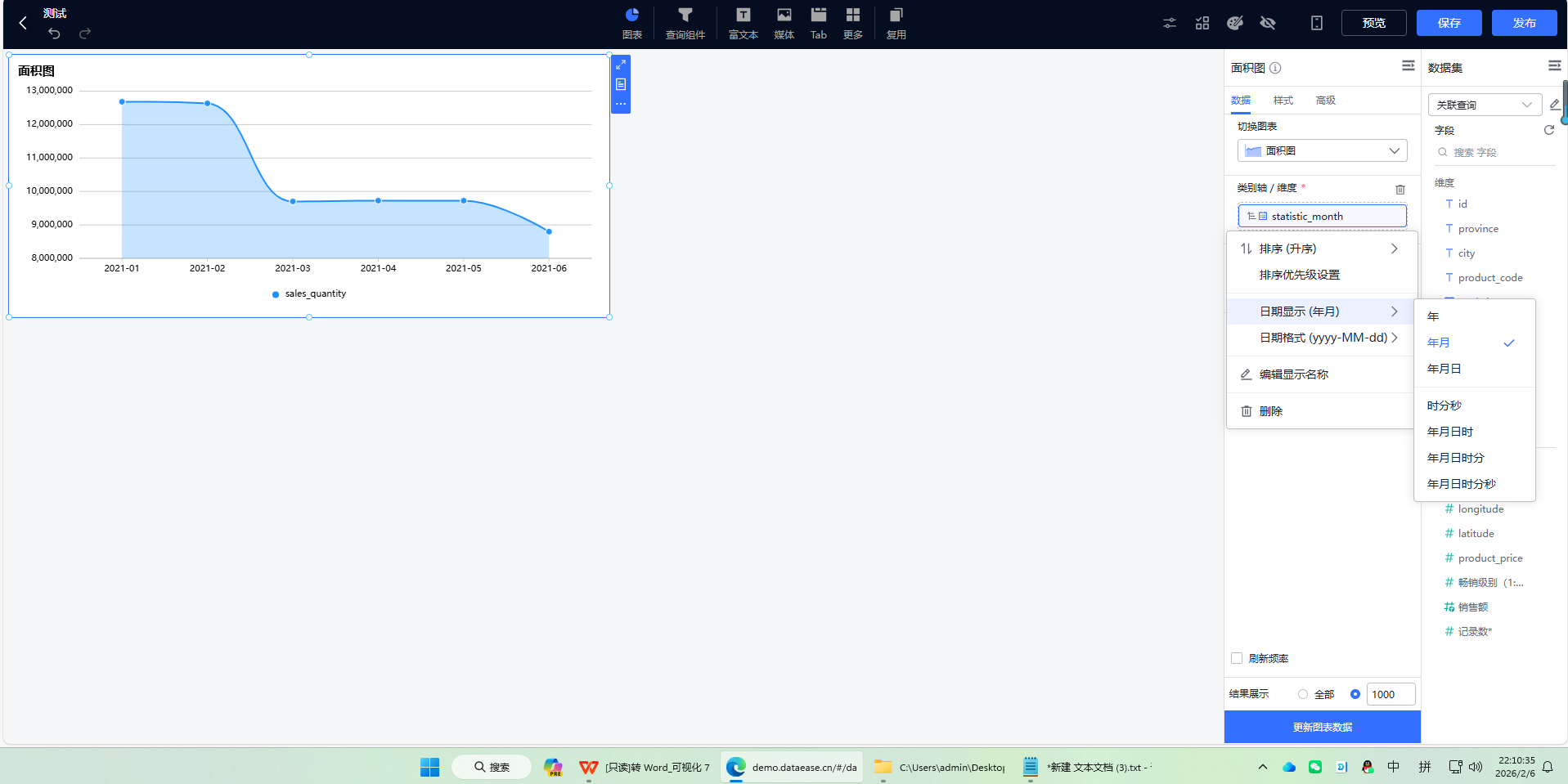Click the 更新图表数据 button

(1322, 727)
